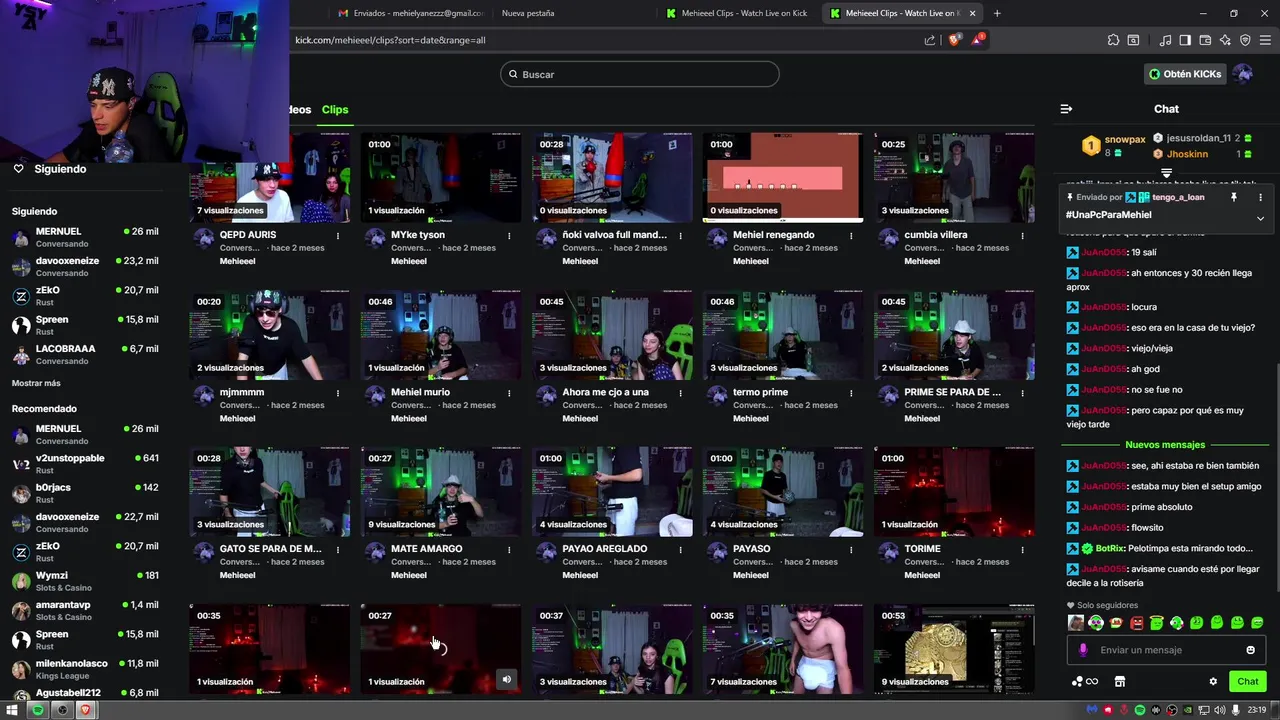Toggle the browser sidebar panel icon
This screenshot has height=720, width=1280.
coord(1185,40)
